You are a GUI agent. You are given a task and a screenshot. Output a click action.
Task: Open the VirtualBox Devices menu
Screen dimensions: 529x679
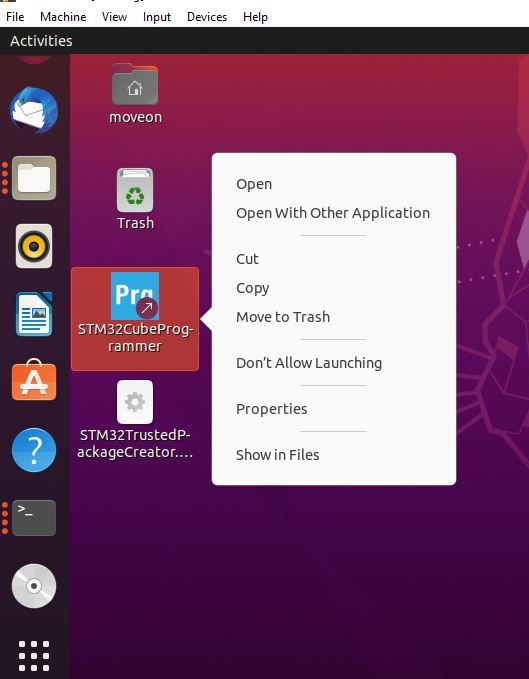(x=207, y=17)
